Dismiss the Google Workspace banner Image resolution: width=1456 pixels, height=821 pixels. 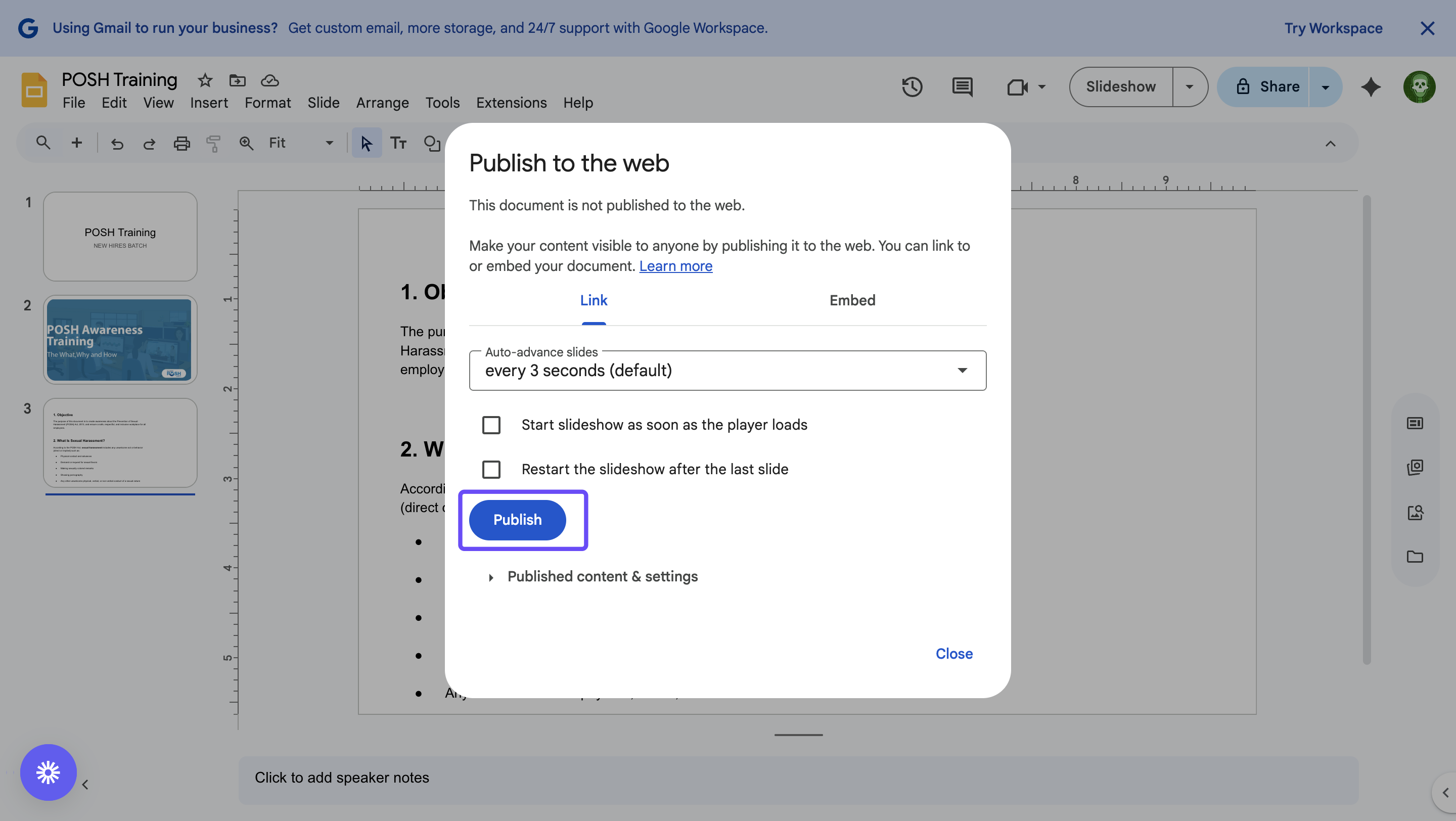coord(1427,28)
